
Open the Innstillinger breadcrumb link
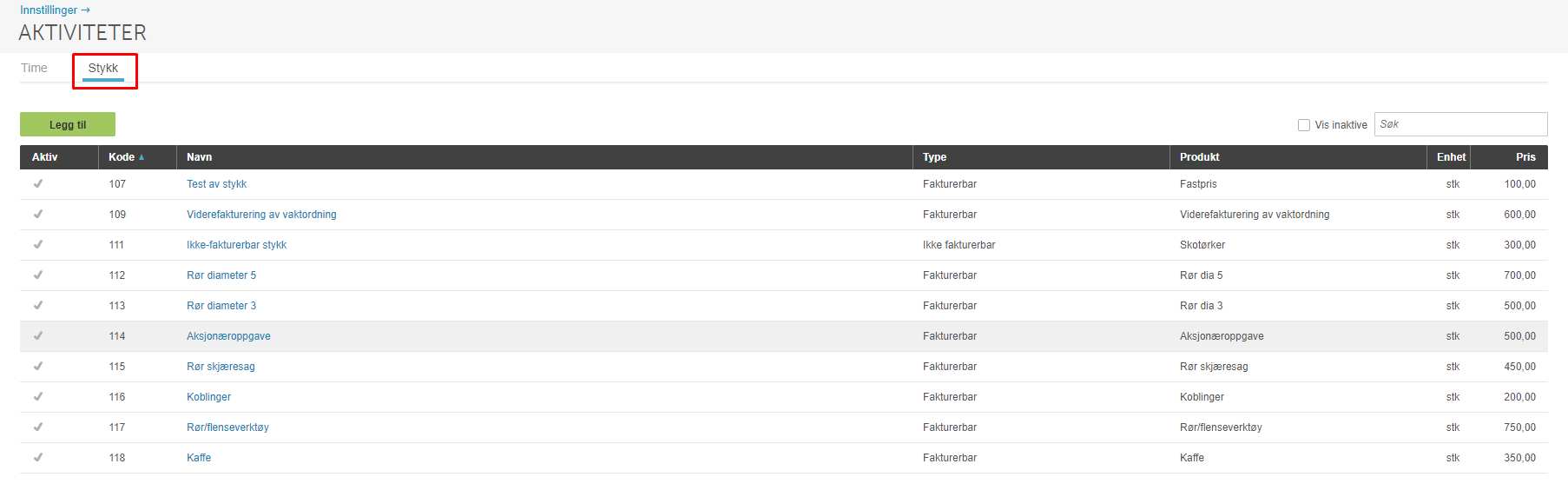[49, 10]
